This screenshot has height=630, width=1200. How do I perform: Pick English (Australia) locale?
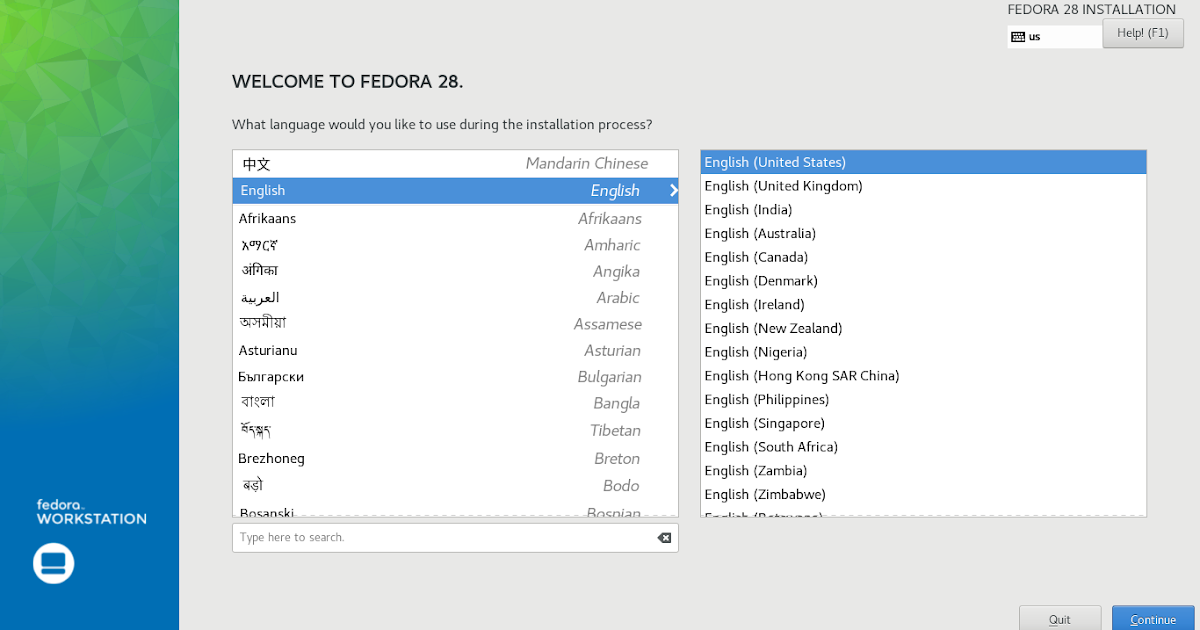click(923, 234)
